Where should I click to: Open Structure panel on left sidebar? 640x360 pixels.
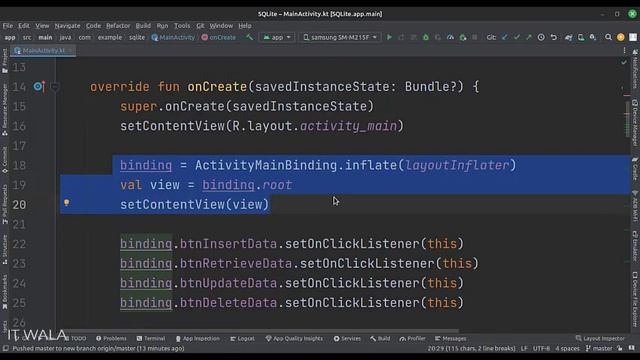click(x=4, y=249)
